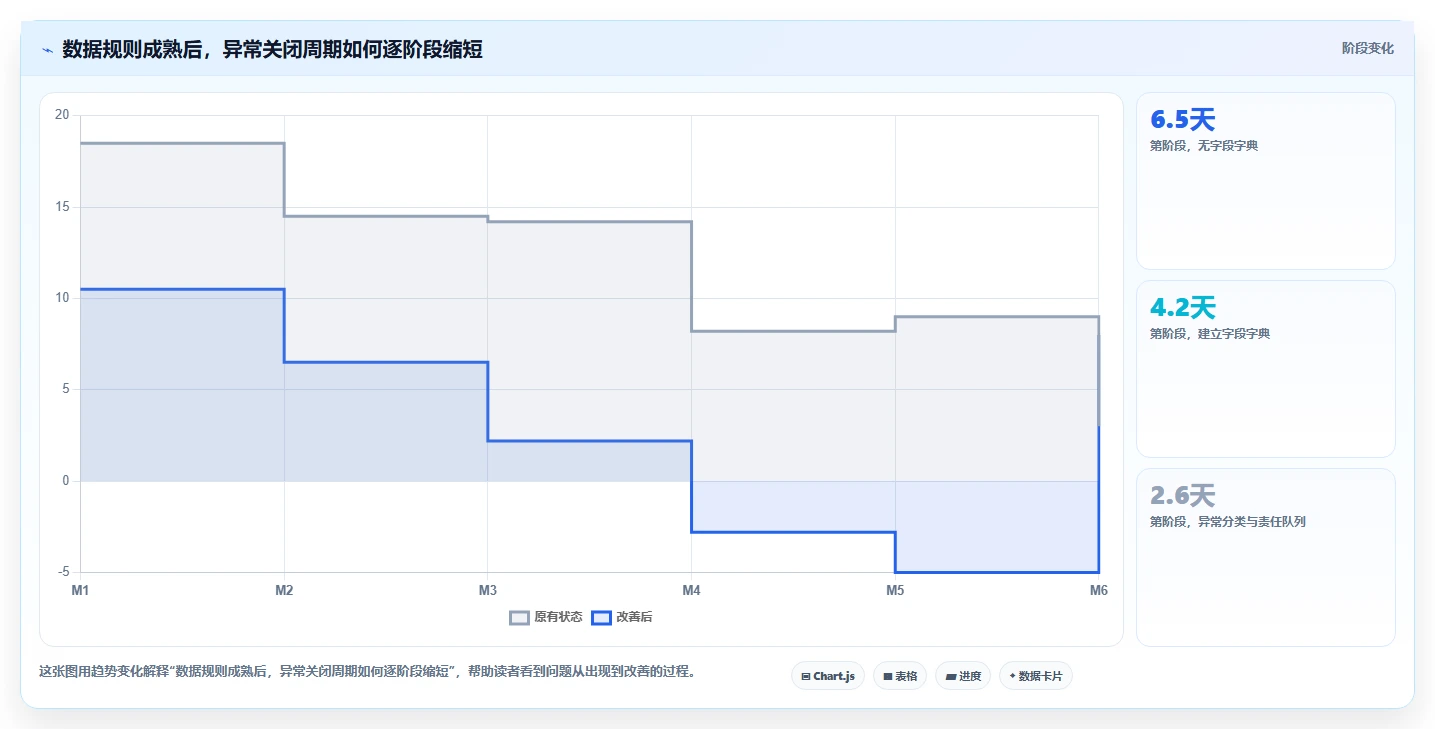The height and width of the screenshot is (729, 1435).
Task: Click the 第阶段，异常分类与责任队列 caption
Action: (x=1228, y=522)
